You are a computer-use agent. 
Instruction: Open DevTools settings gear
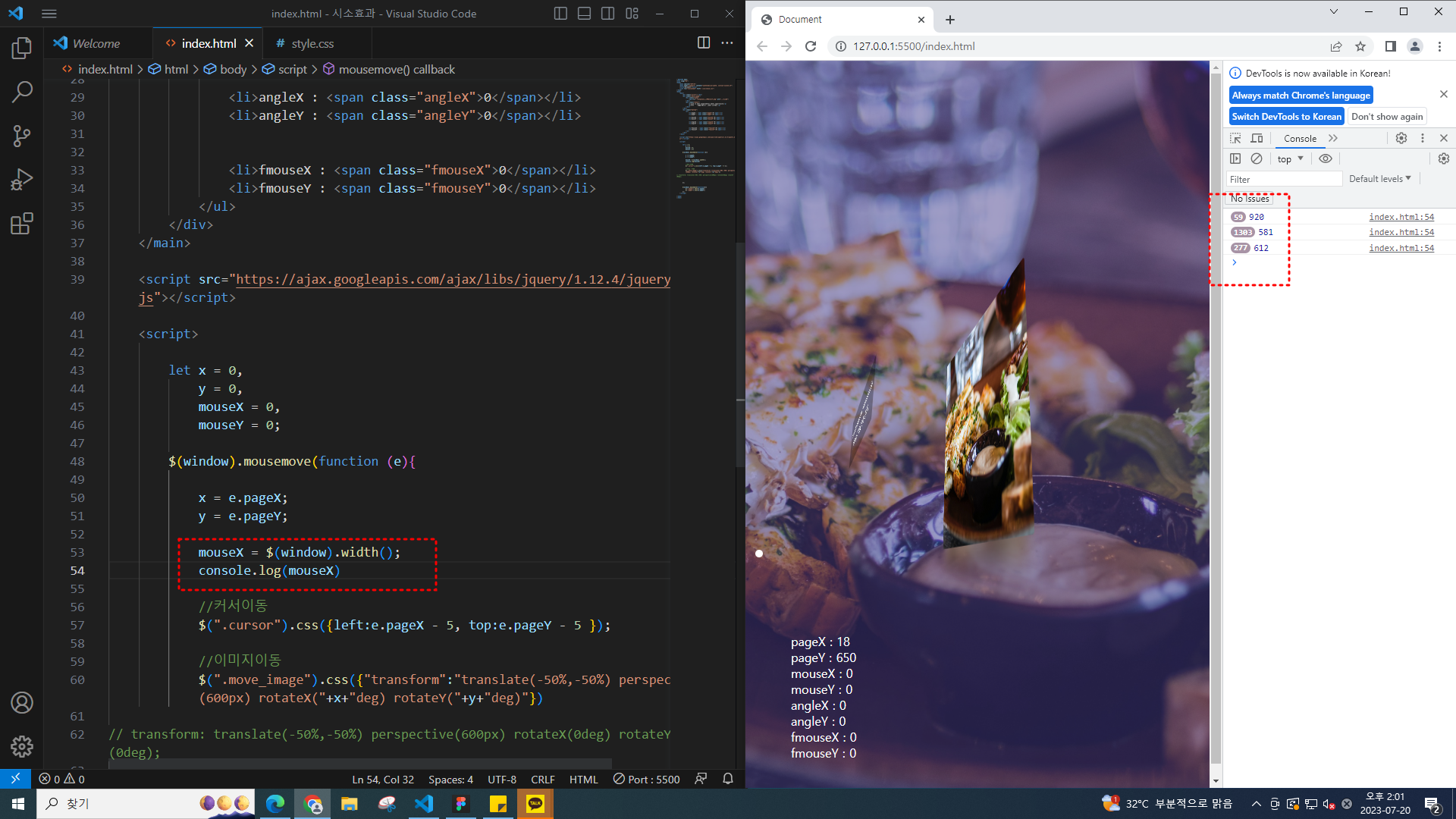(1401, 138)
